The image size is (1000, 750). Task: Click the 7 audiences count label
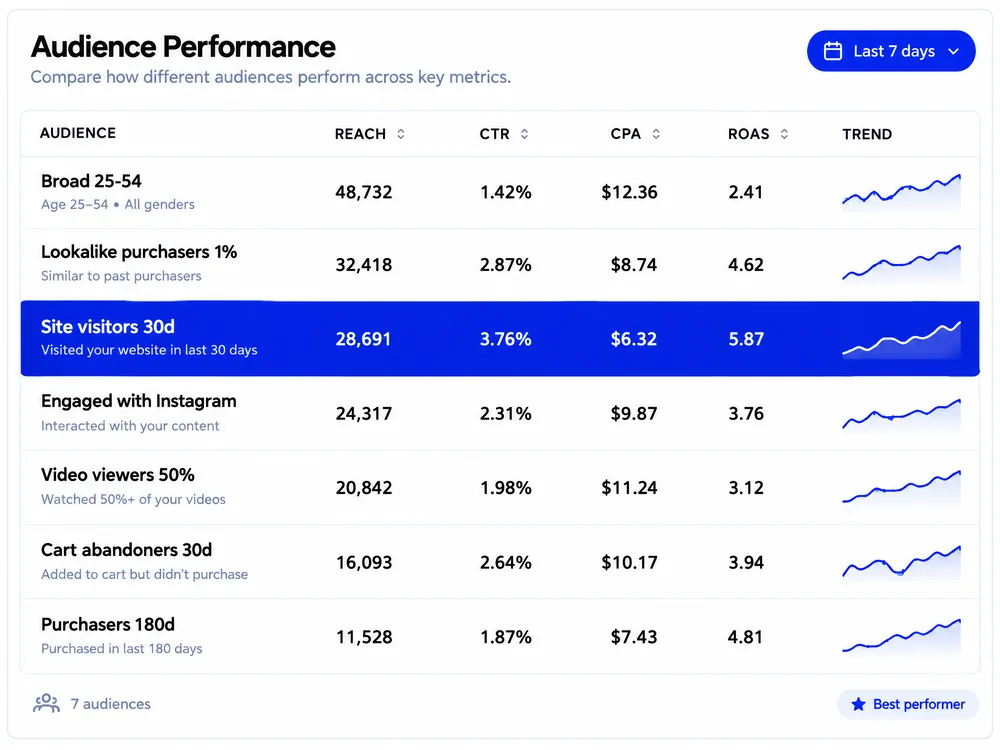coord(110,703)
